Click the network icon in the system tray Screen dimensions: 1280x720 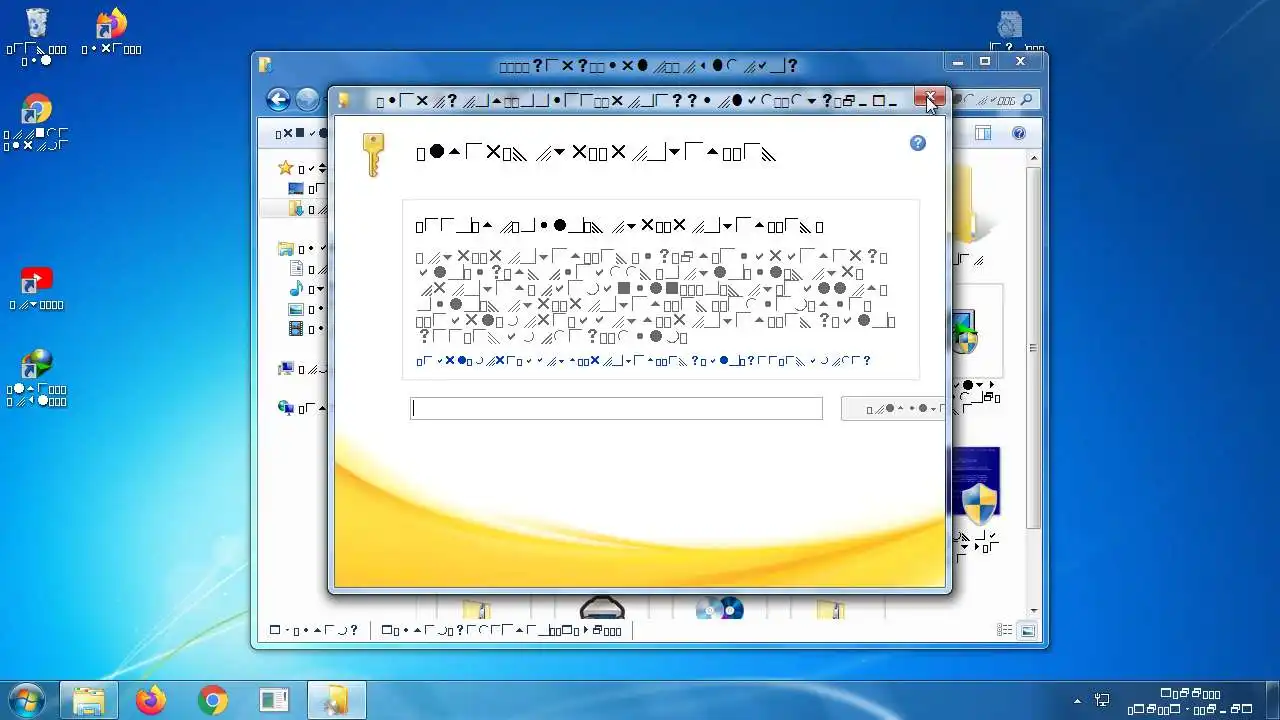tap(1102, 700)
